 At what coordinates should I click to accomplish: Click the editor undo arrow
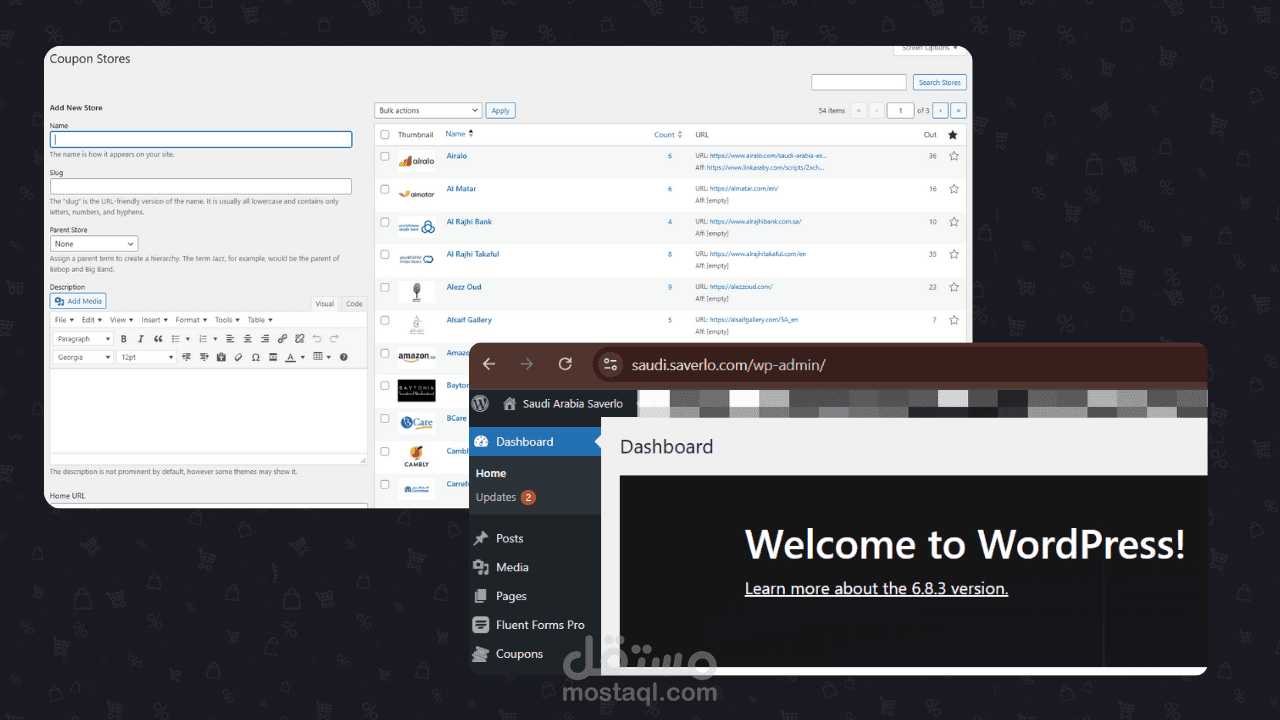coord(317,339)
